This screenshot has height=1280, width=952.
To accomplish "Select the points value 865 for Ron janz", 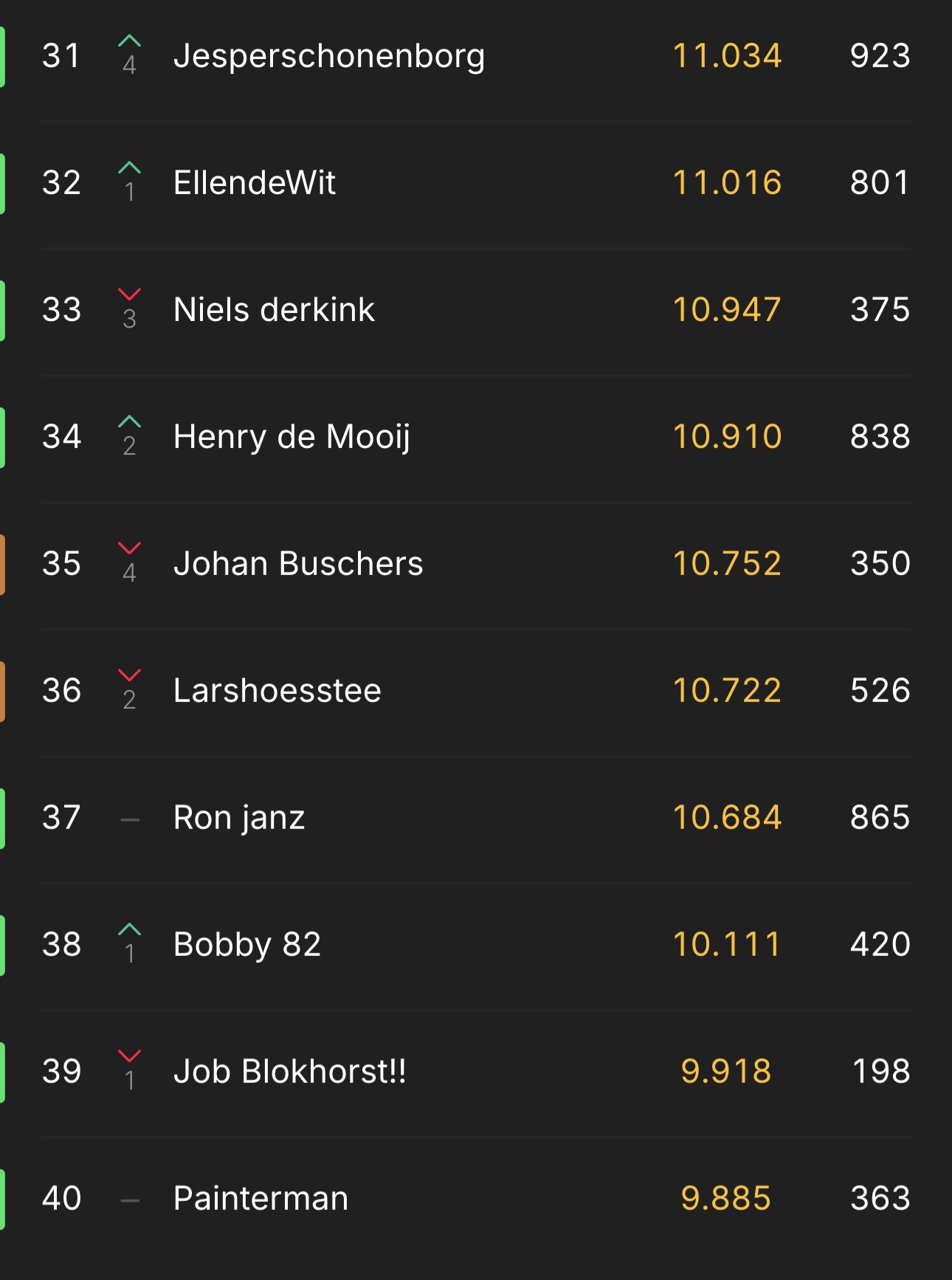I will click(x=880, y=818).
